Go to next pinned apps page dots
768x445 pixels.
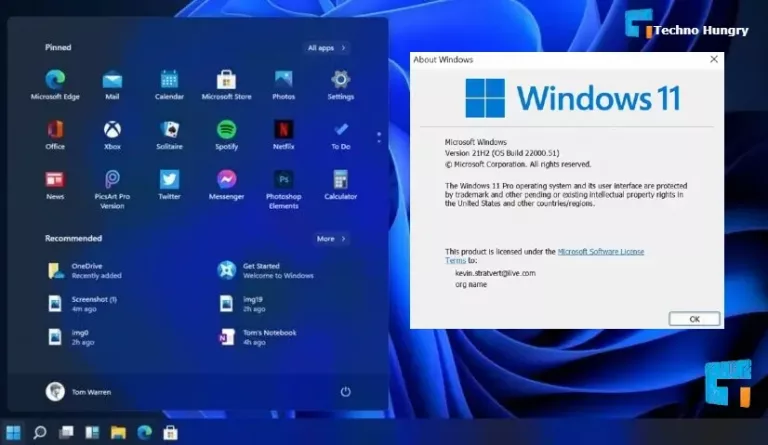coord(379,137)
